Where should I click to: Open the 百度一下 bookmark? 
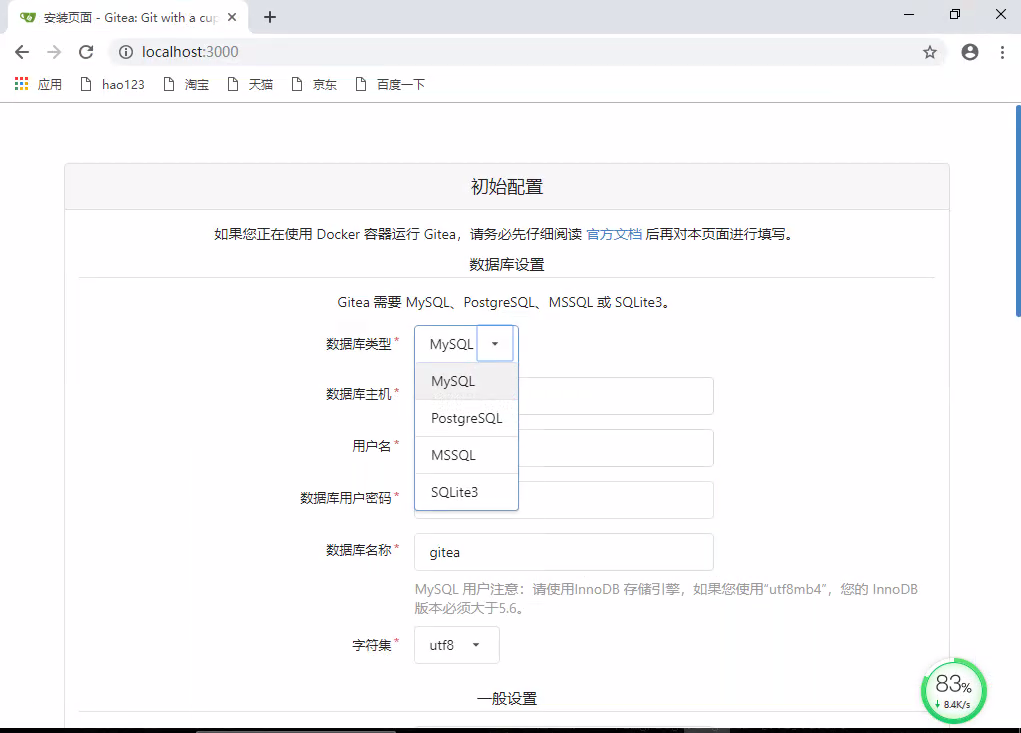coord(390,84)
